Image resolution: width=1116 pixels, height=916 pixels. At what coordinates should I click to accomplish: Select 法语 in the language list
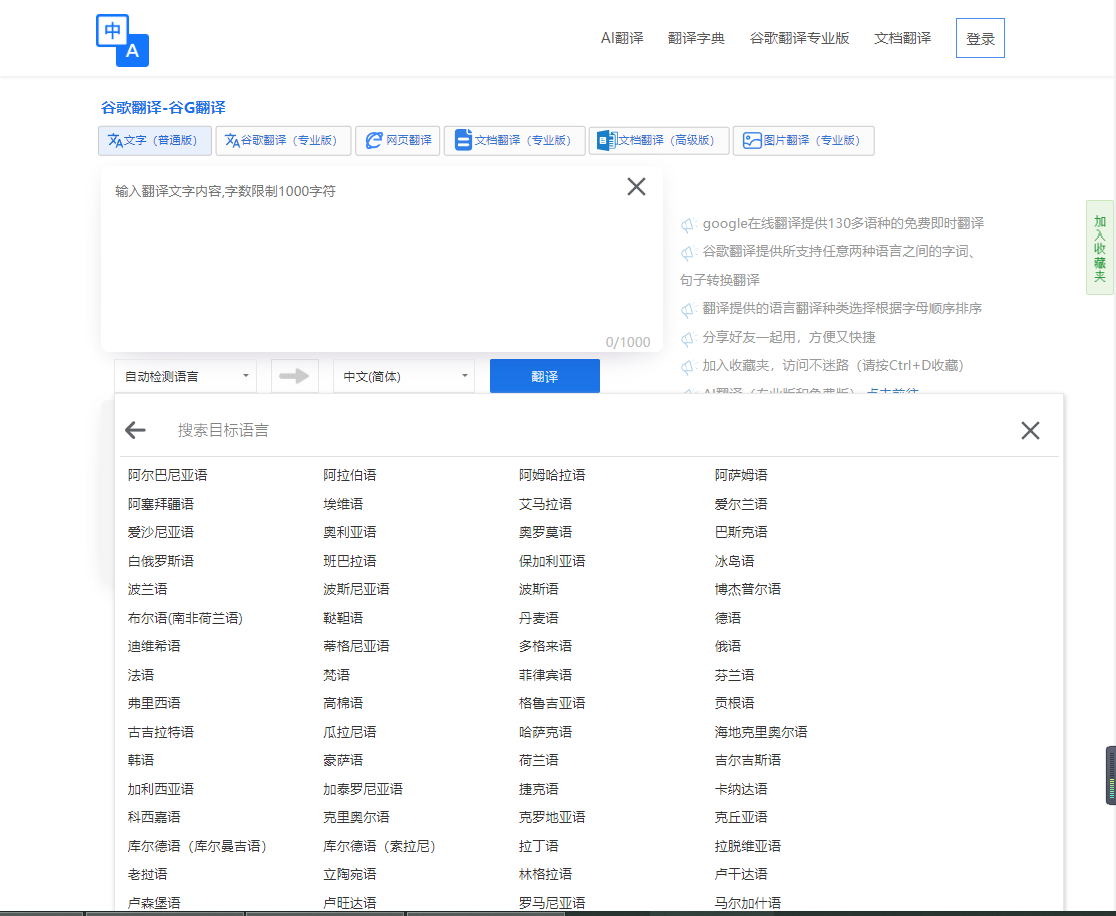point(141,675)
